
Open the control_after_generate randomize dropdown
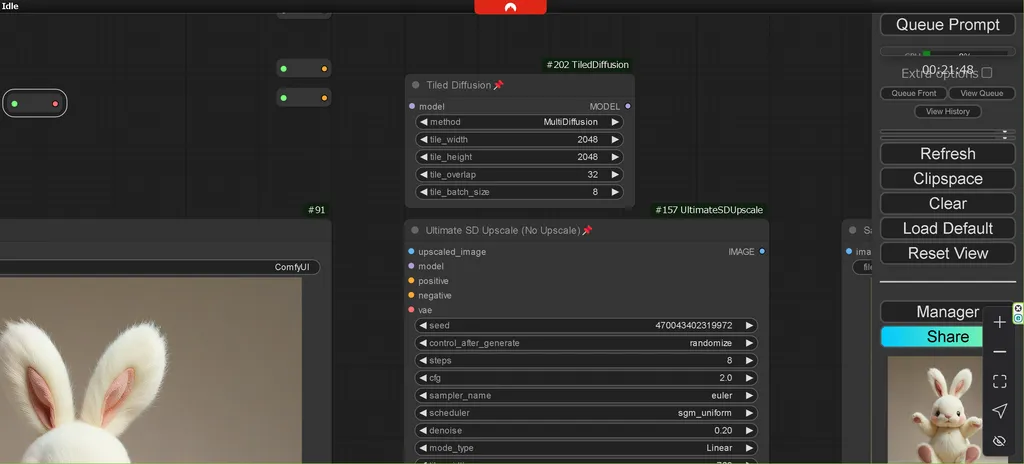pyautogui.click(x=586, y=343)
